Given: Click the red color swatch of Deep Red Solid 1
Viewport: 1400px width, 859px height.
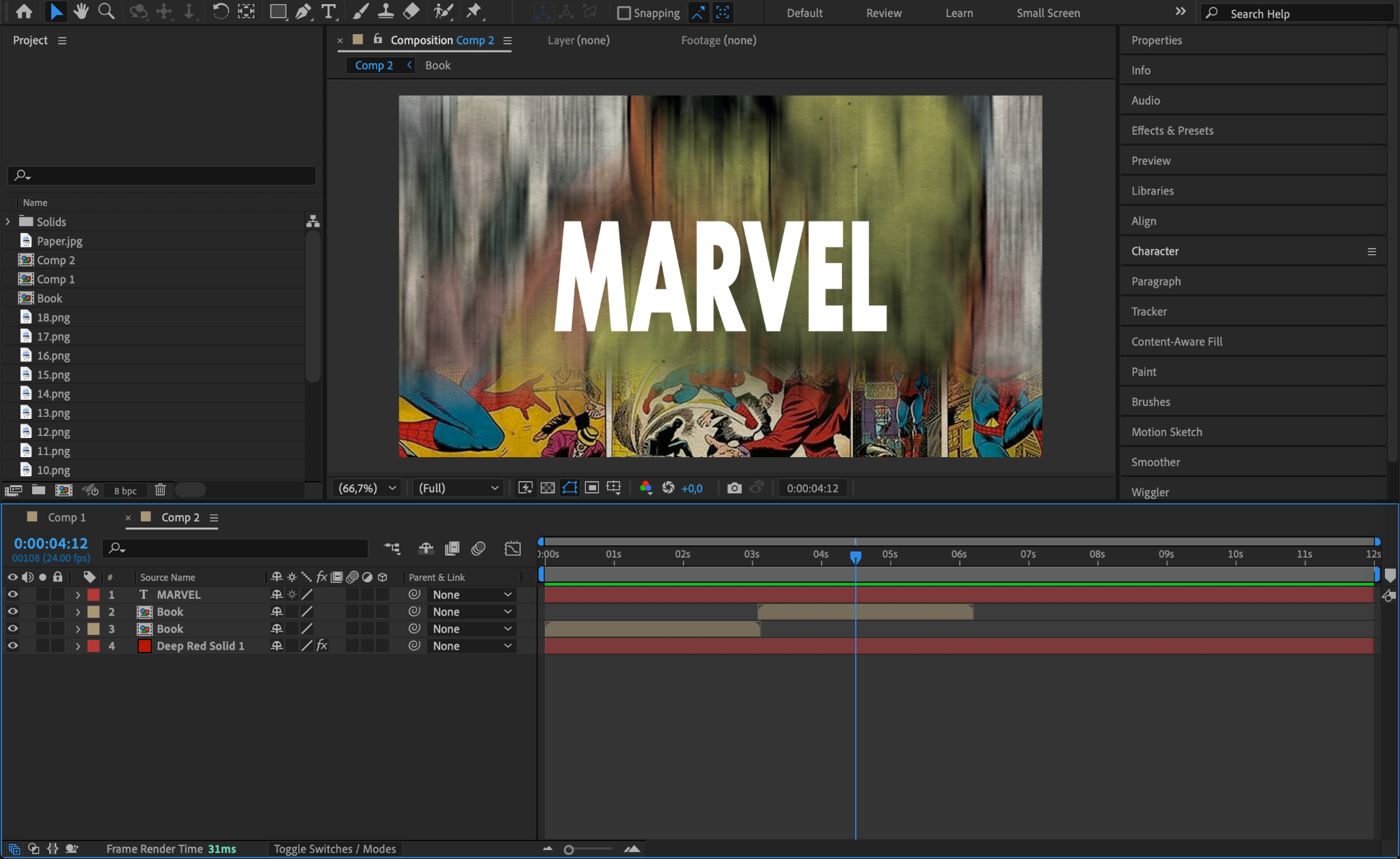Looking at the screenshot, I should tap(144, 646).
